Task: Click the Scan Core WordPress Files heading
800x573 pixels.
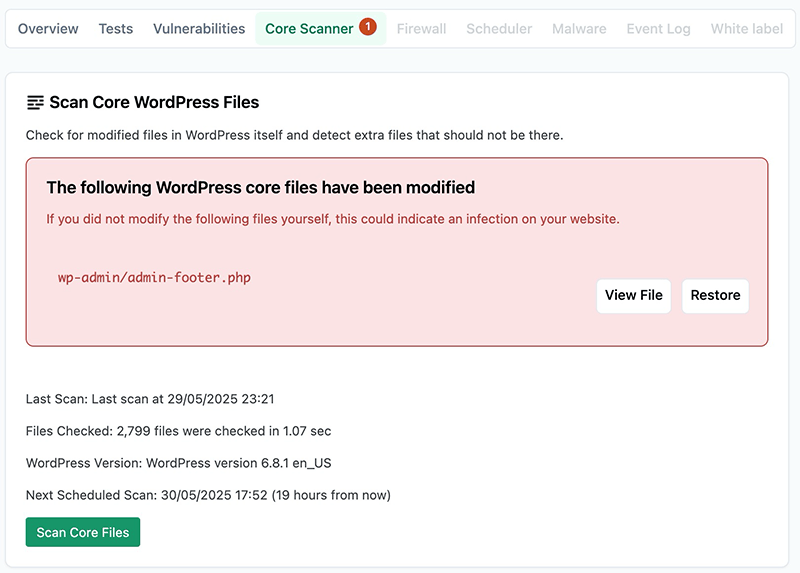Action: (x=154, y=103)
